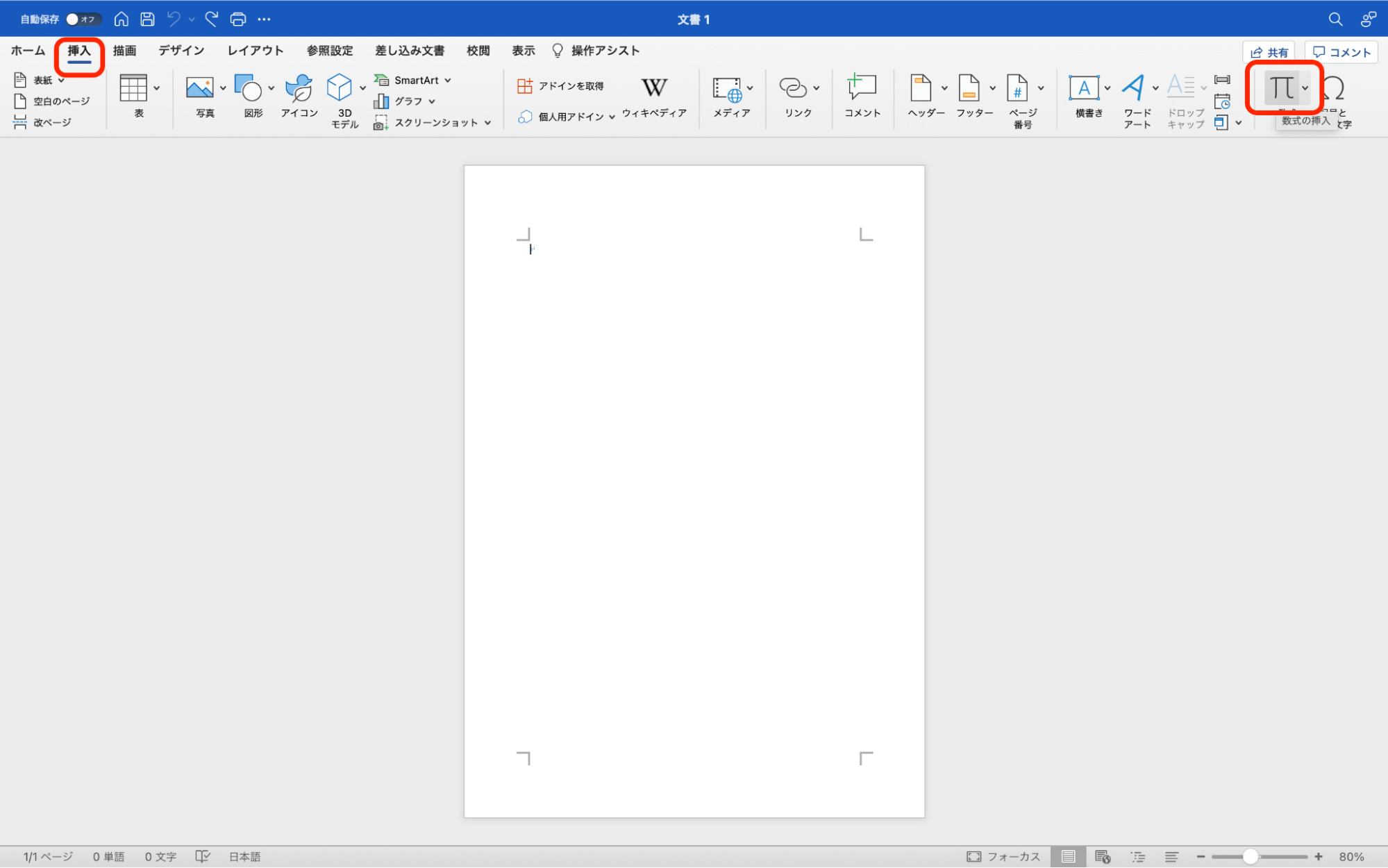The width and height of the screenshot is (1388, 868).
Task: Open the Home (ホーム) tab
Action: (28, 51)
